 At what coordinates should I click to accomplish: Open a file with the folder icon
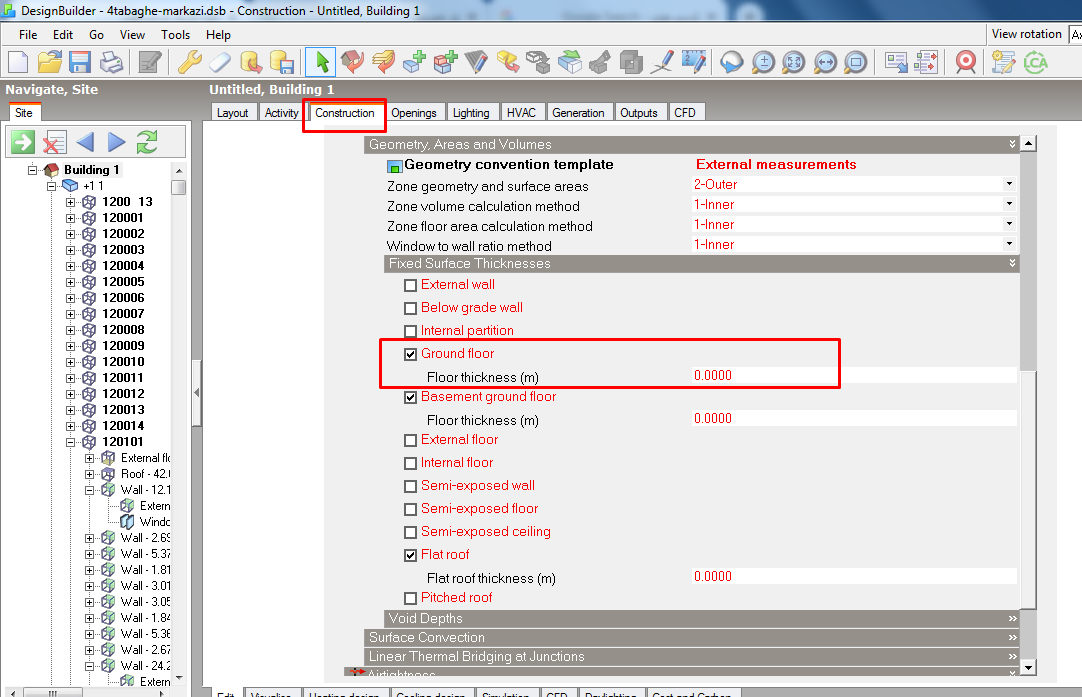49,62
